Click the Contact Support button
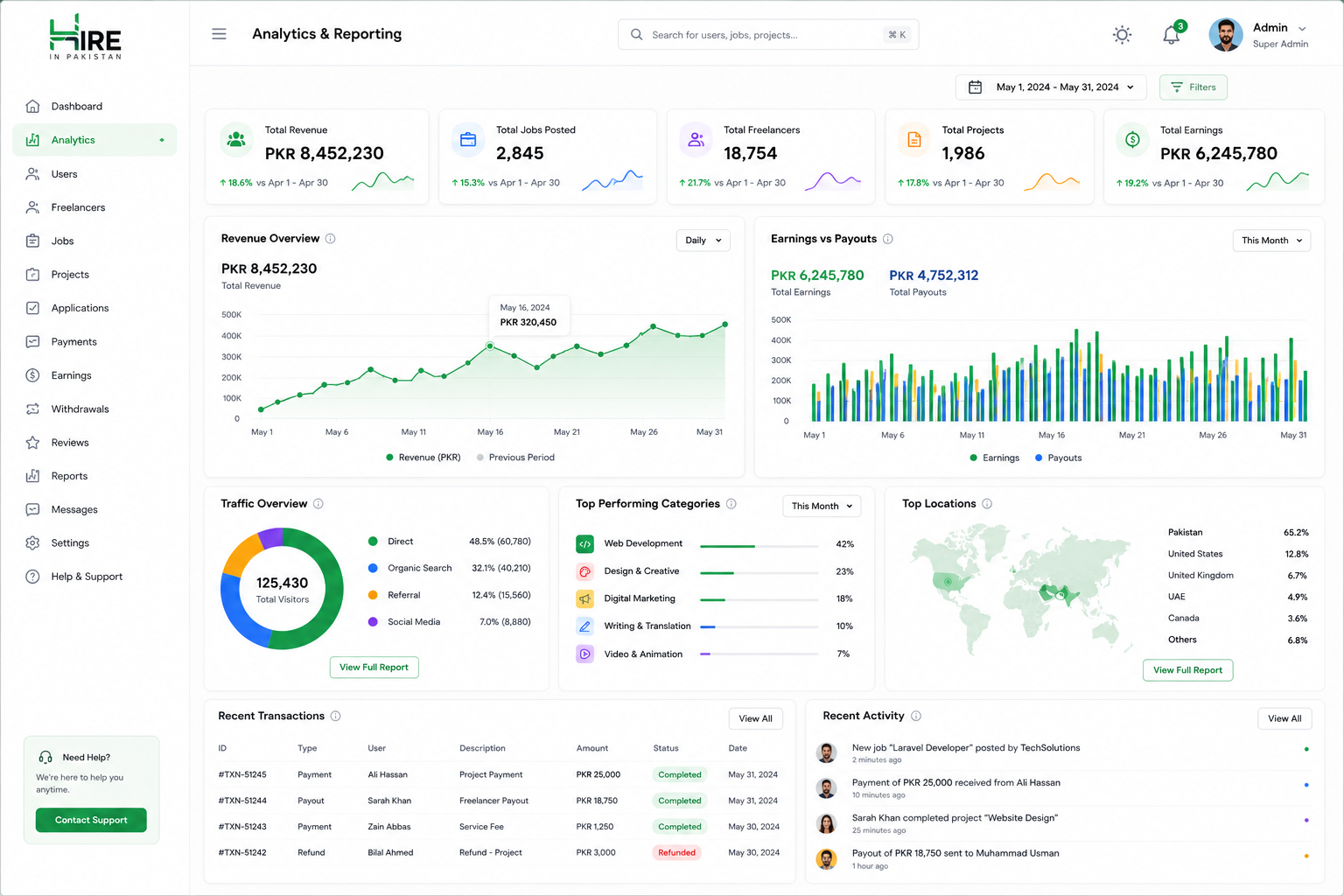The image size is (1344, 896). pyautogui.click(x=91, y=820)
